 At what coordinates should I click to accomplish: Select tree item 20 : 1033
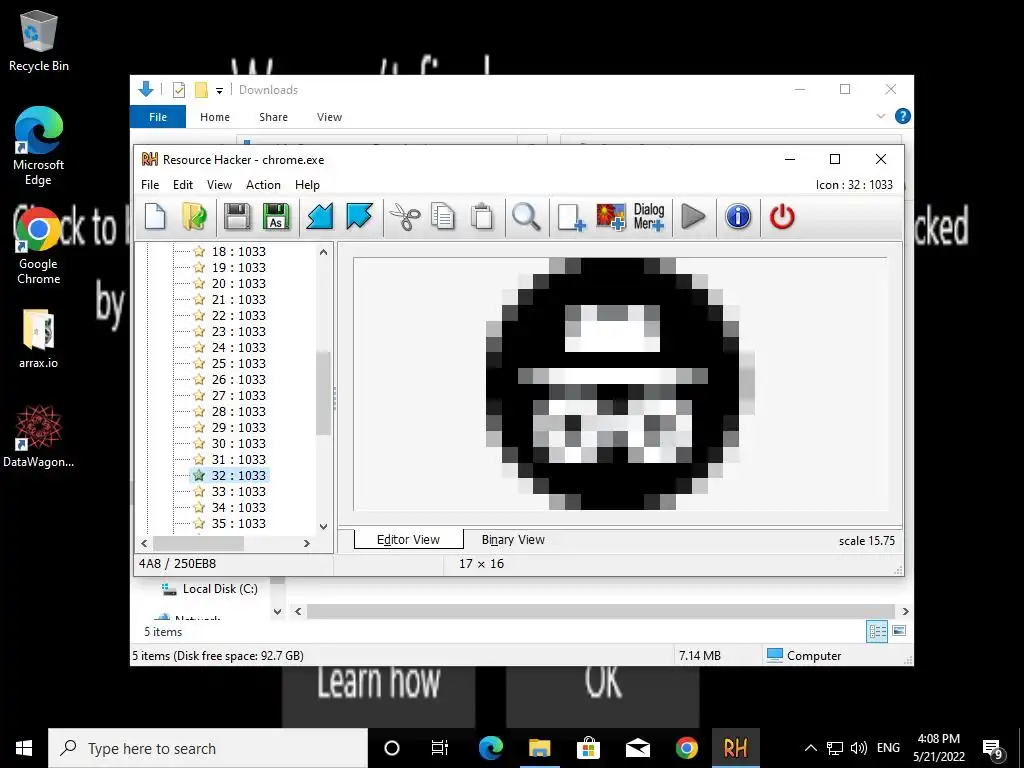tap(238, 283)
